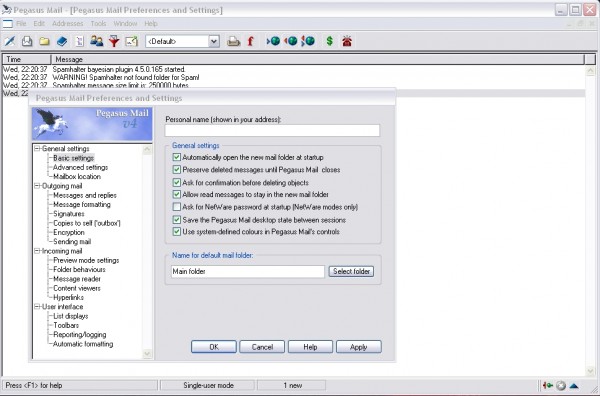Click the MDI child window icon in menu bar
Viewport: 600px width, 396px height.
click(x=8, y=24)
